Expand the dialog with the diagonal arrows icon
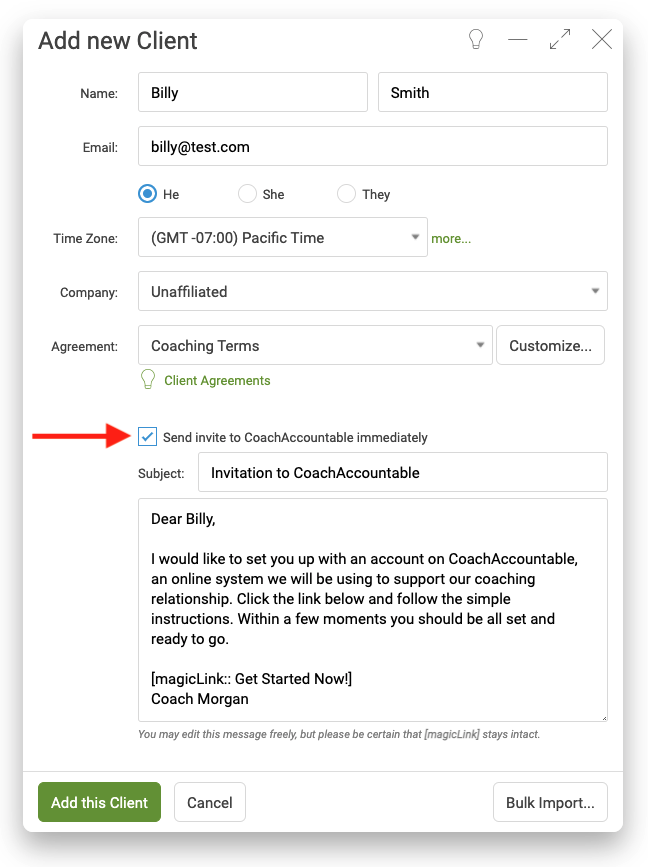Image resolution: width=648 pixels, height=867 pixels. pyautogui.click(x=560, y=39)
